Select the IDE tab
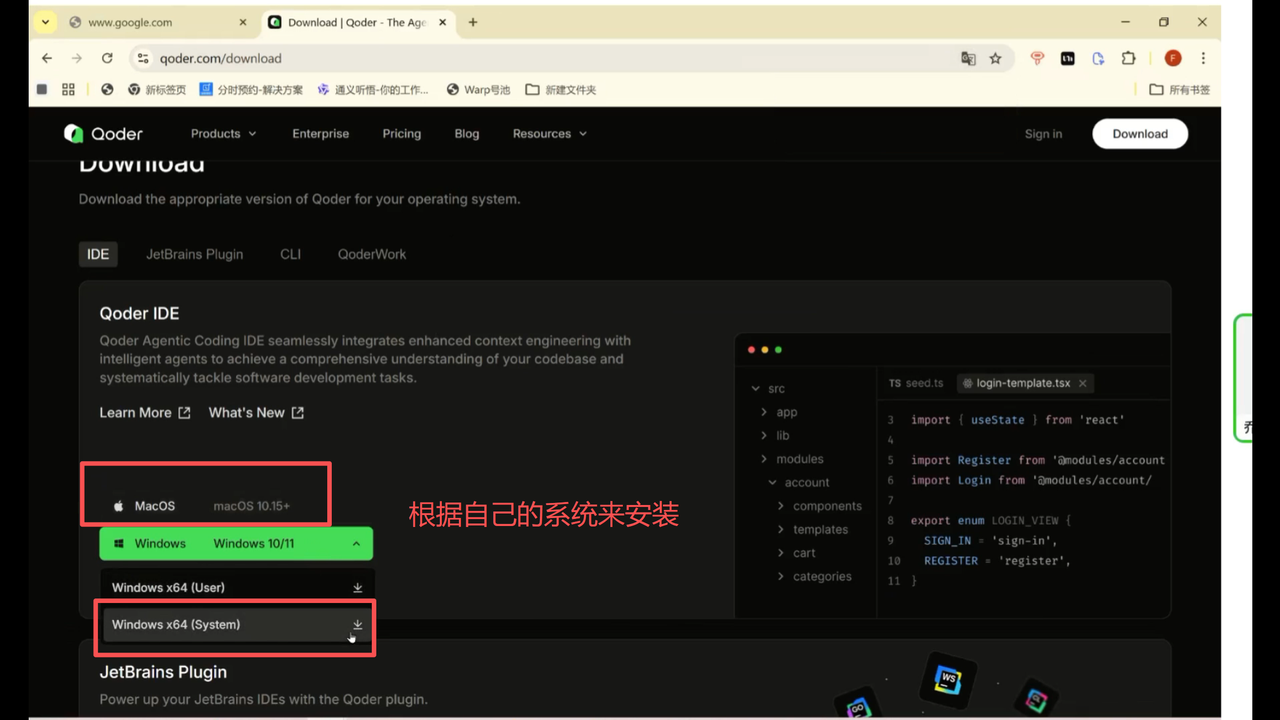 [98, 254]
